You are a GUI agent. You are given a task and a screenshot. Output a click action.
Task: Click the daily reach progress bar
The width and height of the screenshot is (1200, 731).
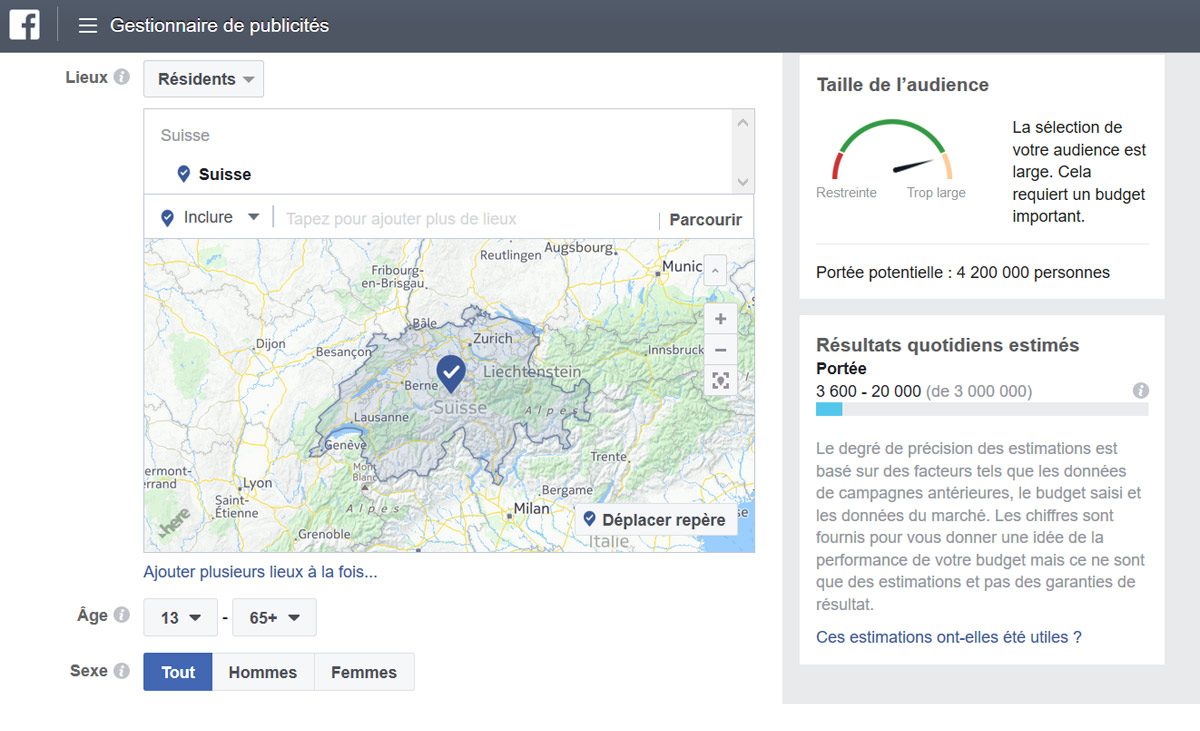tap(982, 409)
